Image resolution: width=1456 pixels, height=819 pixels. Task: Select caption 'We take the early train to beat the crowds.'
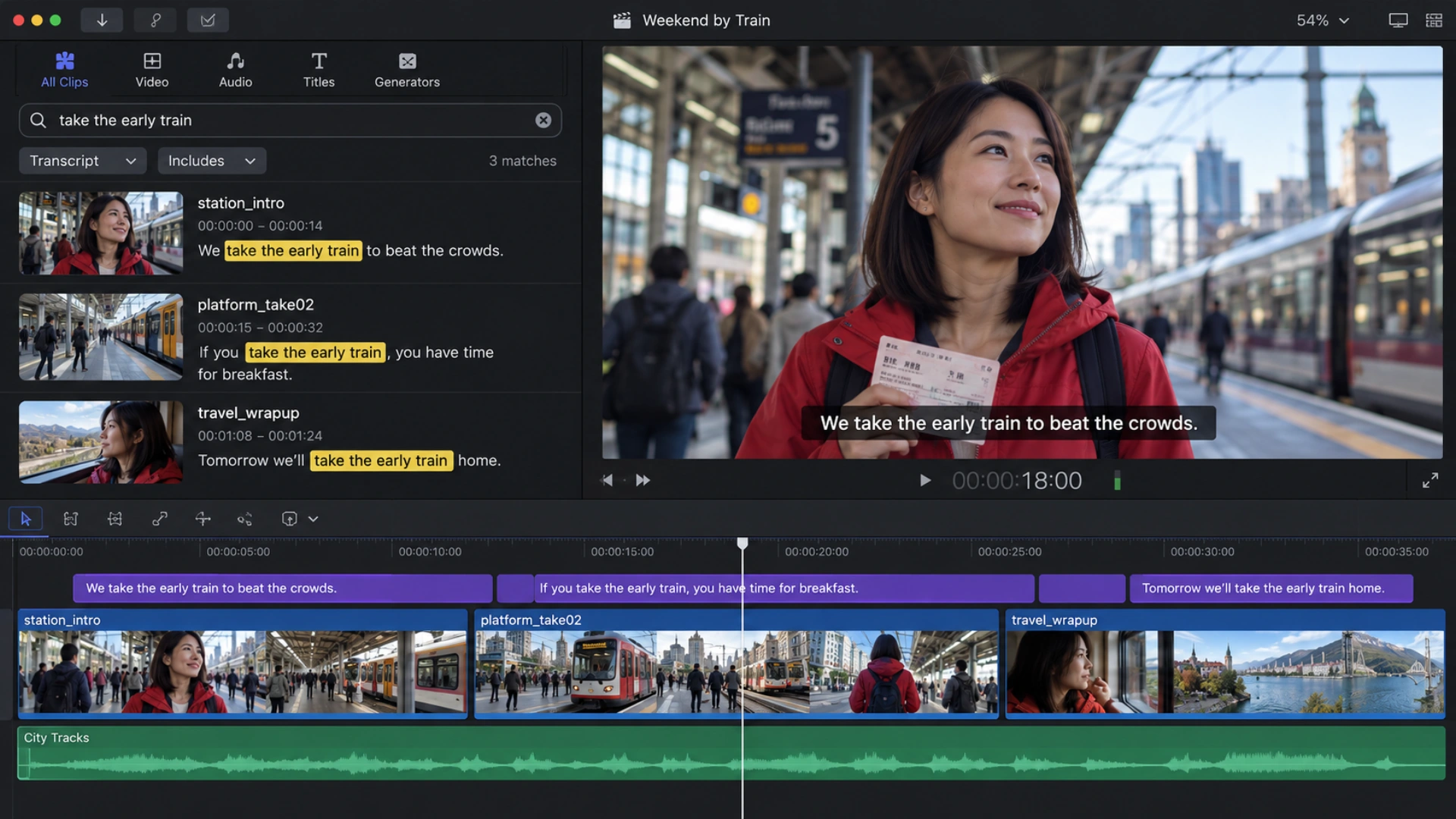[x=282, y=588]
